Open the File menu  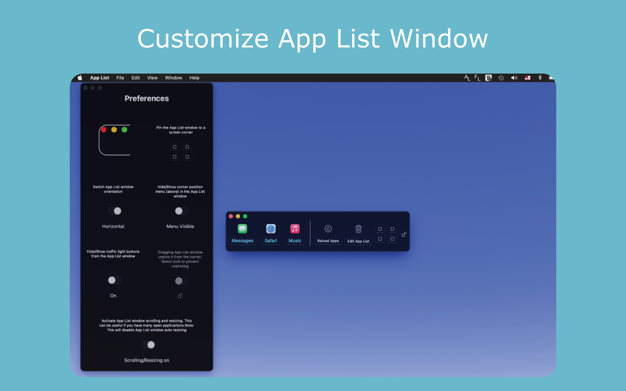pyautogui.click(x=120, y=78)
